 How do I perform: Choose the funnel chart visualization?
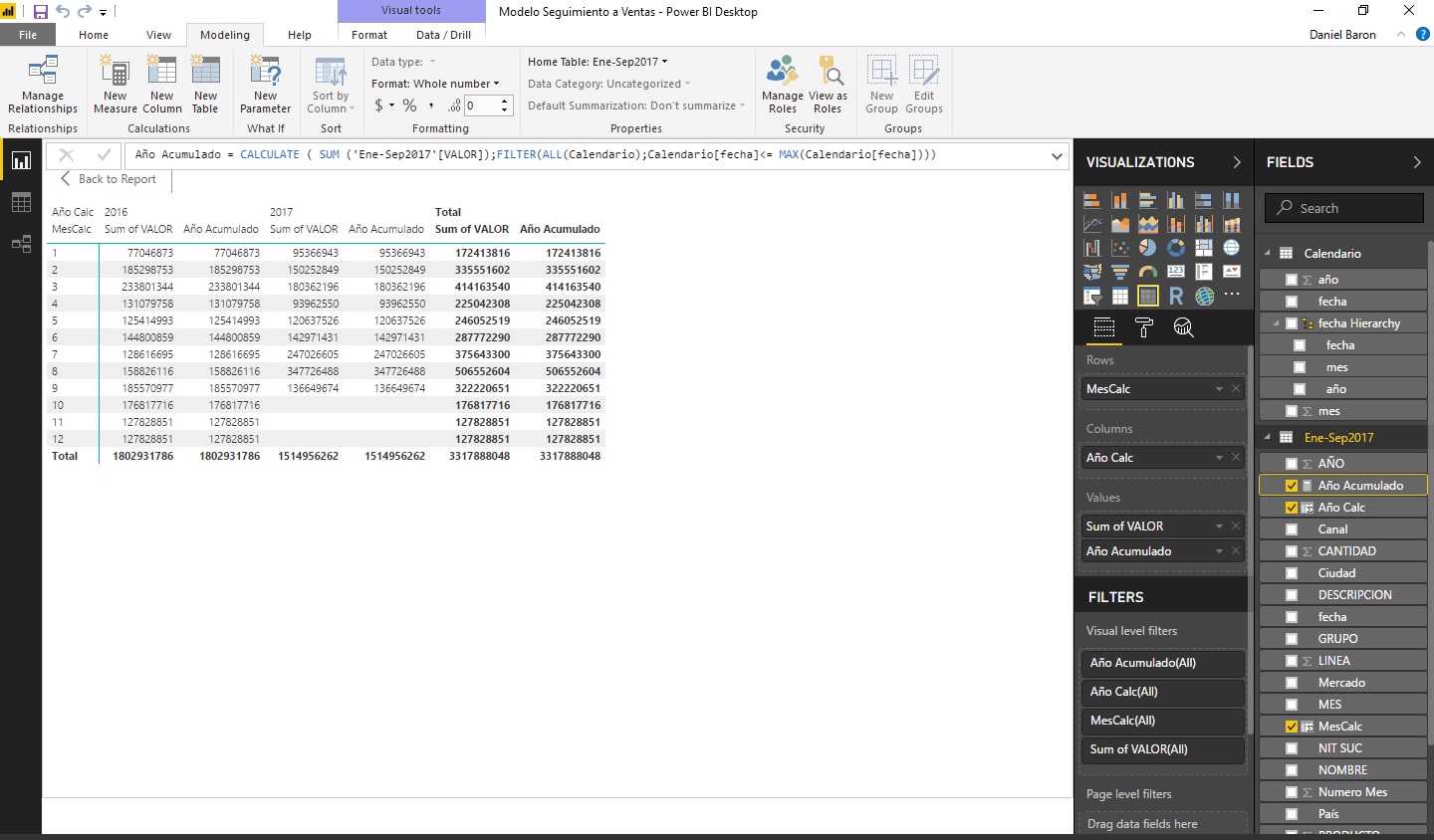pos(1120,272)
